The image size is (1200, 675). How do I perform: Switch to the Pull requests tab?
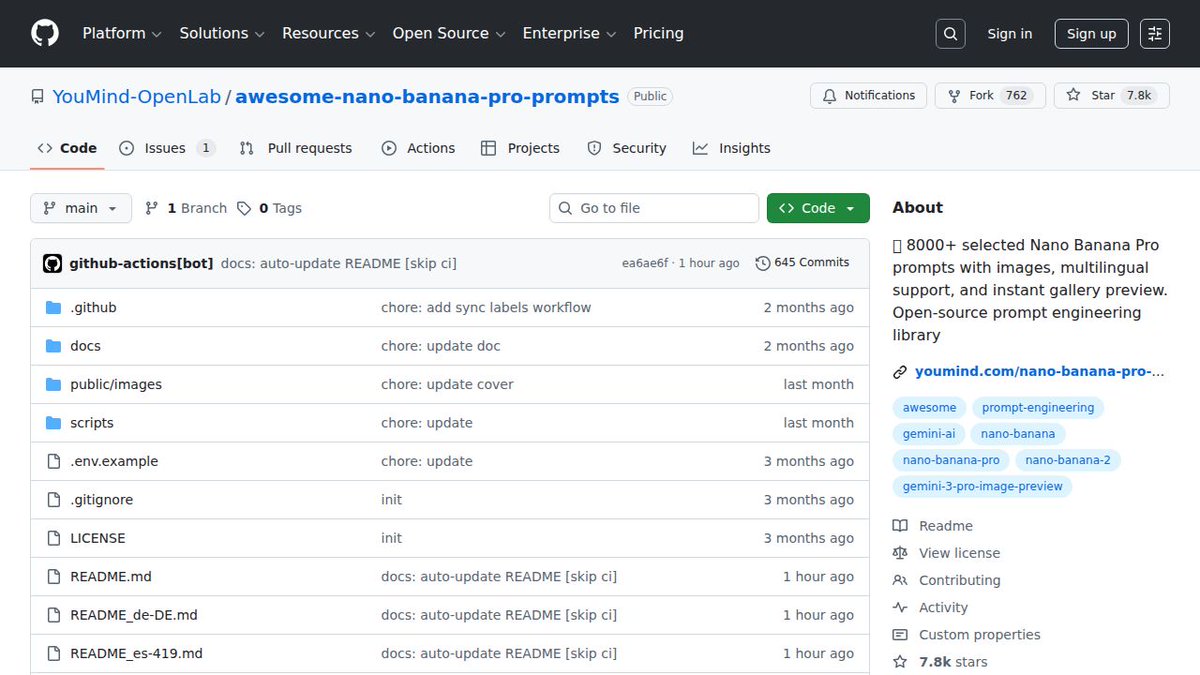(x=296, y=148)
